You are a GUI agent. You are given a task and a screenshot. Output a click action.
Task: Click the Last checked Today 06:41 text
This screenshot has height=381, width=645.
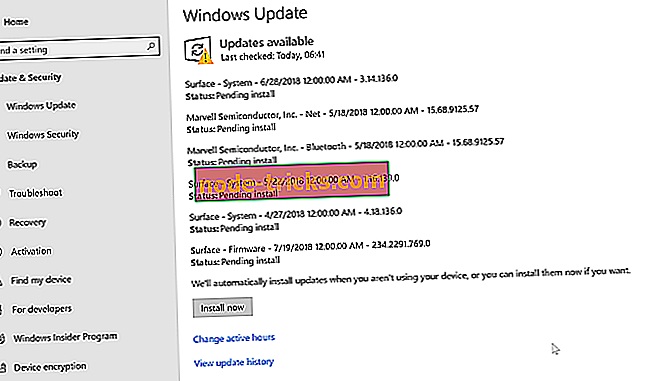(x=272, y=56)
